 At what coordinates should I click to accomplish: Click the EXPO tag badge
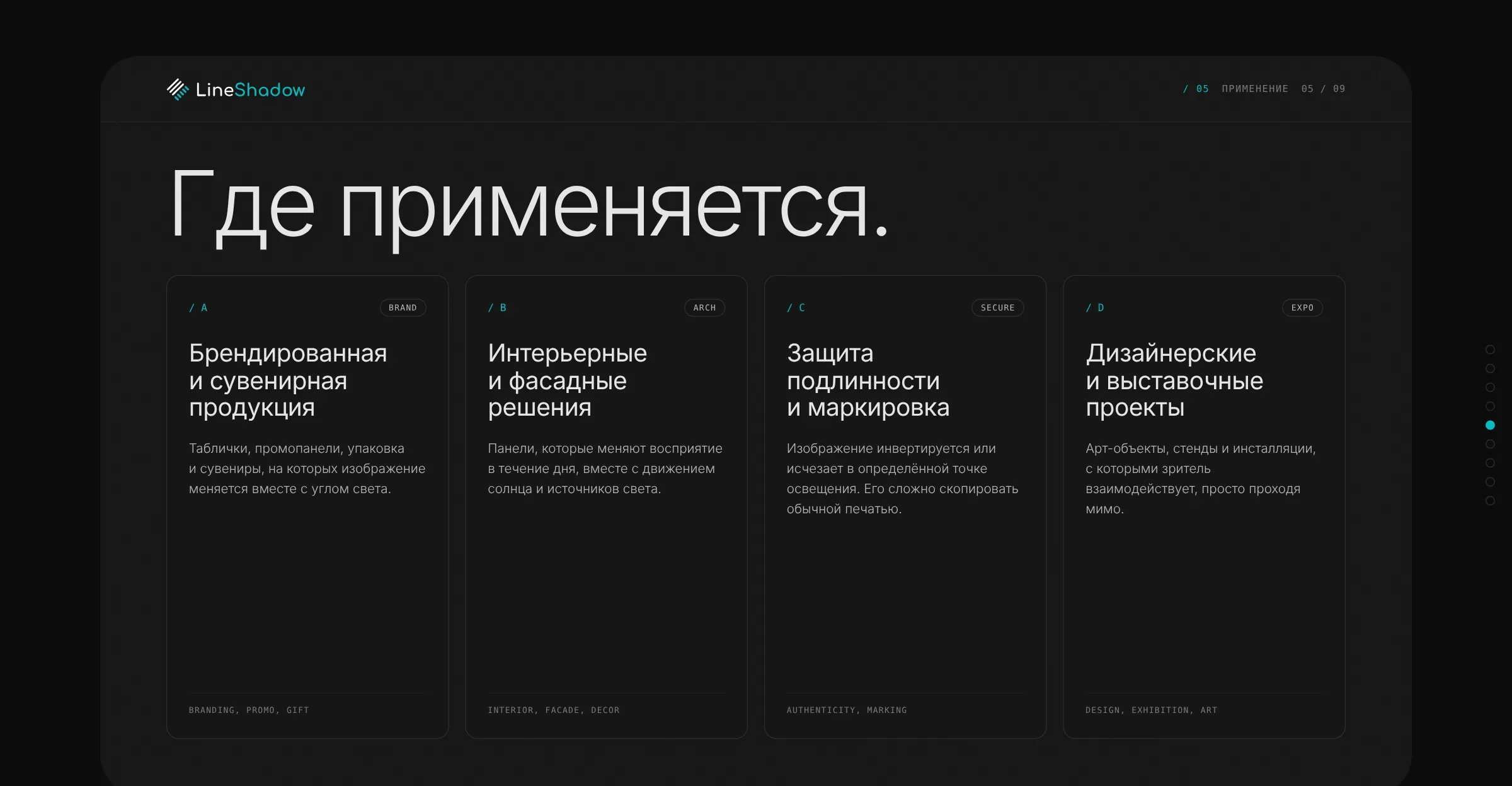point(1302,307)
